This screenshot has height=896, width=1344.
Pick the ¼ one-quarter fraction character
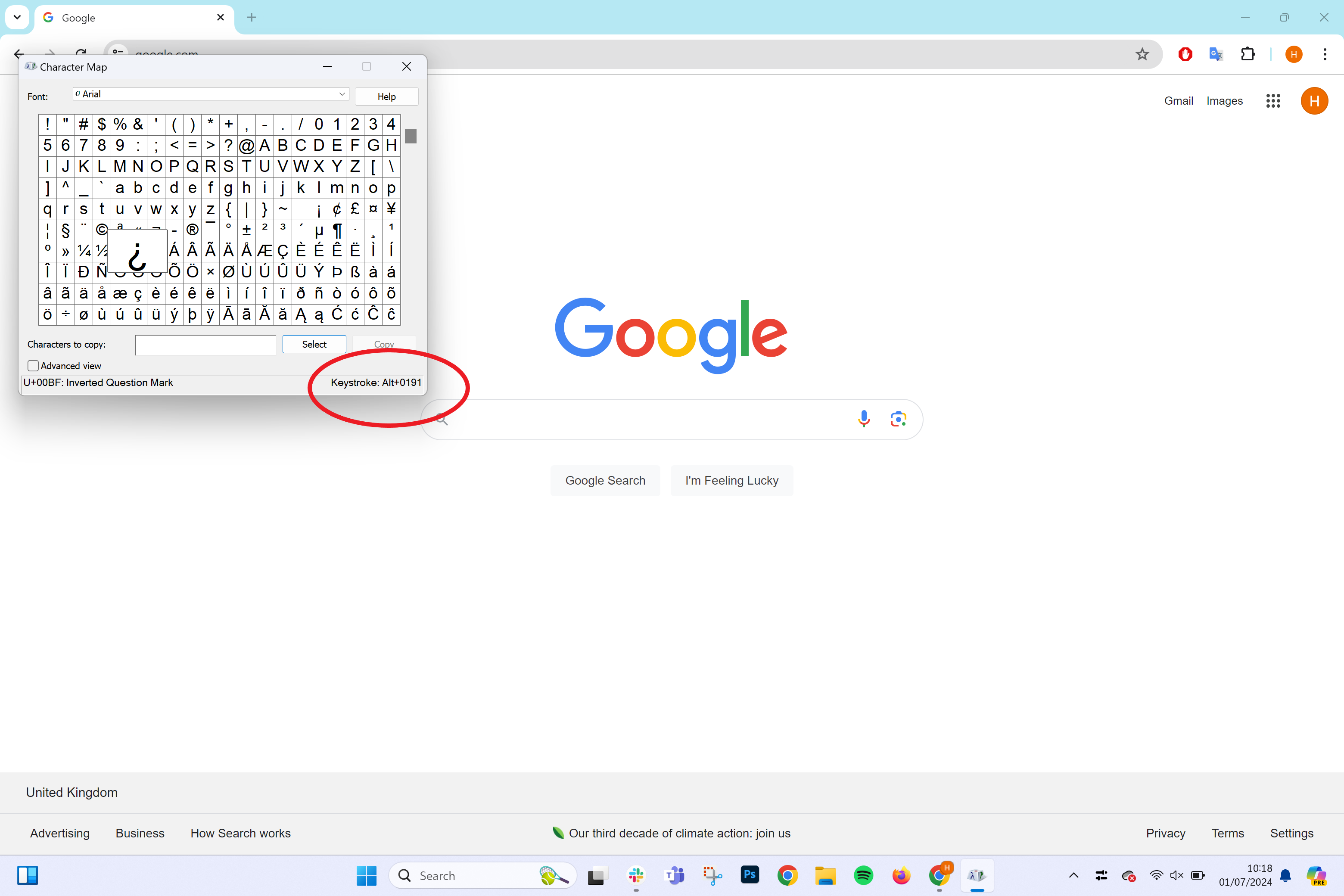tap(84, 251)
